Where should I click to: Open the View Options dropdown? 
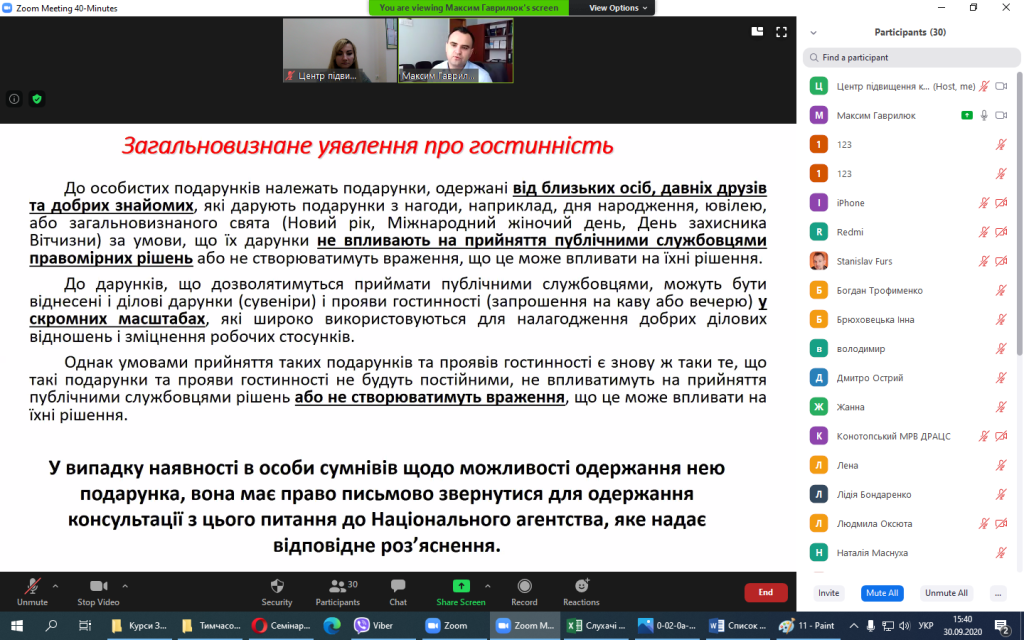tap(619, 8)
